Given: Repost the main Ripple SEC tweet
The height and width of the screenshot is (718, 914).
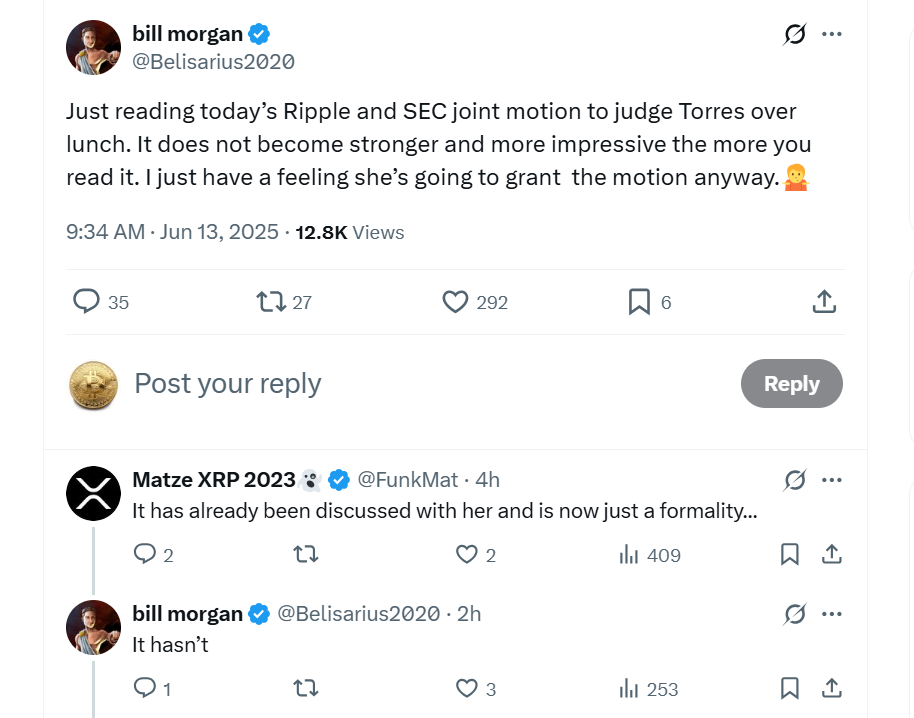Looking at the screenshot, I should point(269,302).
